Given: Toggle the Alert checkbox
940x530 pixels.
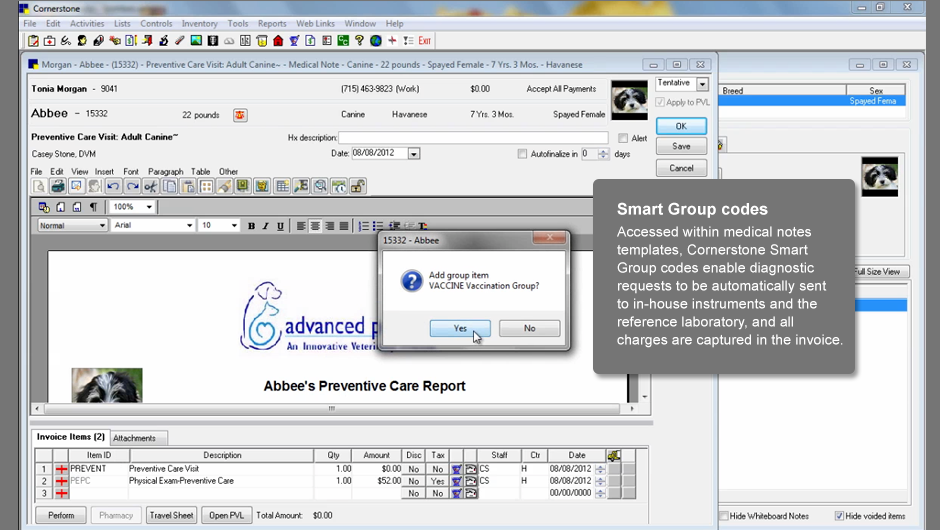Looking at the screenshot, I should (x=623, y=138).
